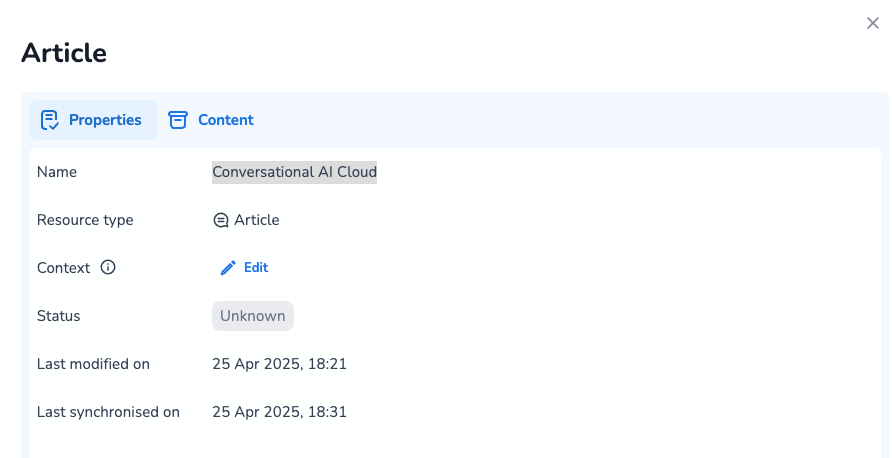Click the Name field label

coord(57,172)
